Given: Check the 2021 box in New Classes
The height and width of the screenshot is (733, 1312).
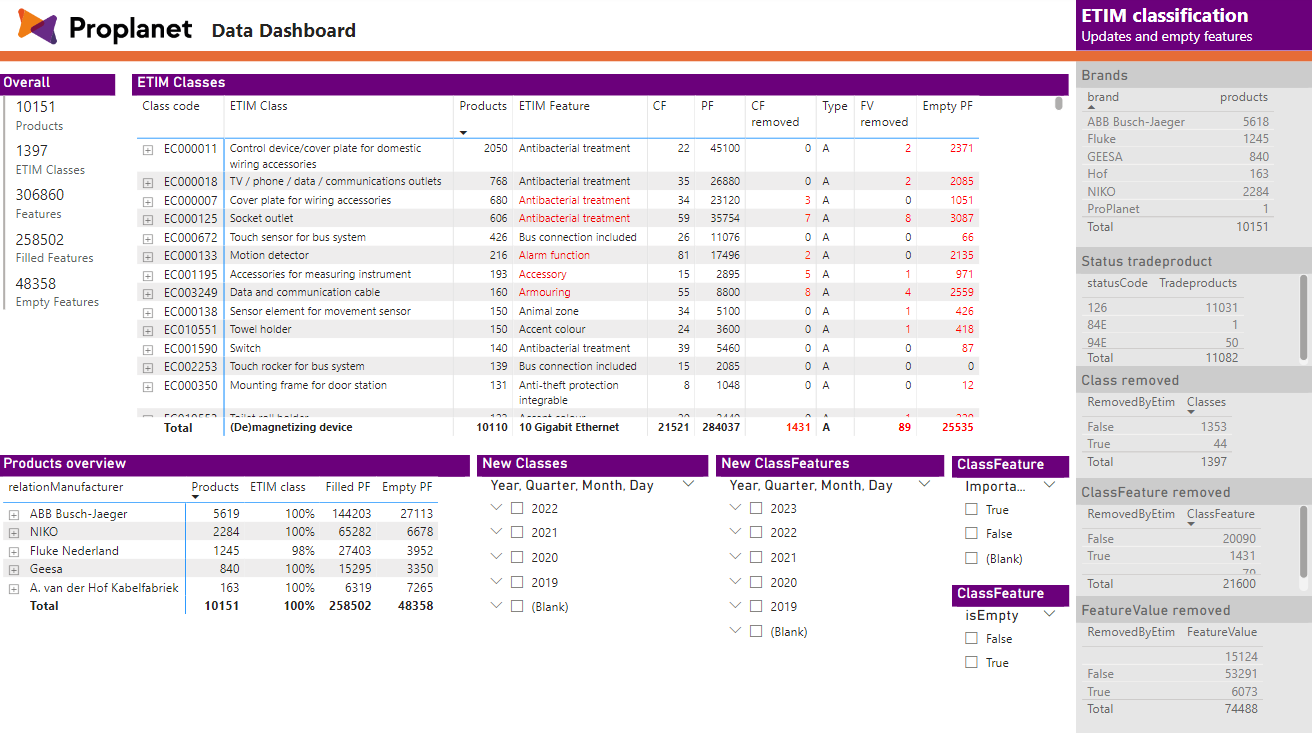Looking at the screenshot, I should point(517,533).
